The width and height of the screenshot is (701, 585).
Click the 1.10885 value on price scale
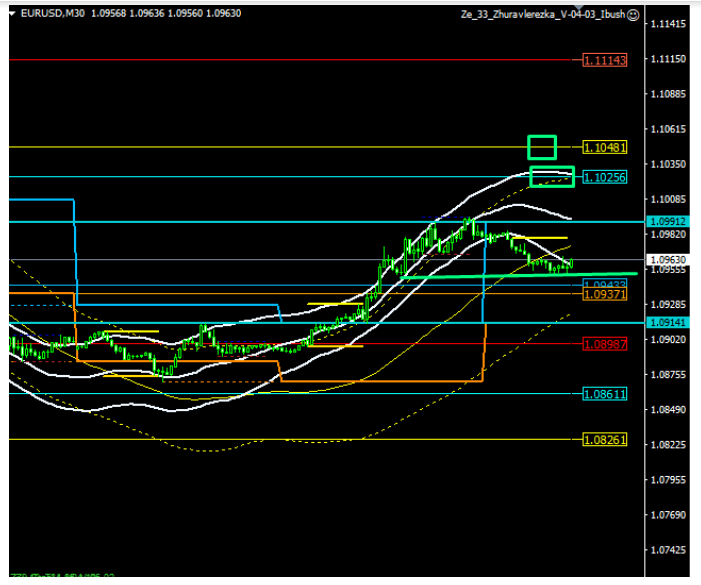click(668, 94)
